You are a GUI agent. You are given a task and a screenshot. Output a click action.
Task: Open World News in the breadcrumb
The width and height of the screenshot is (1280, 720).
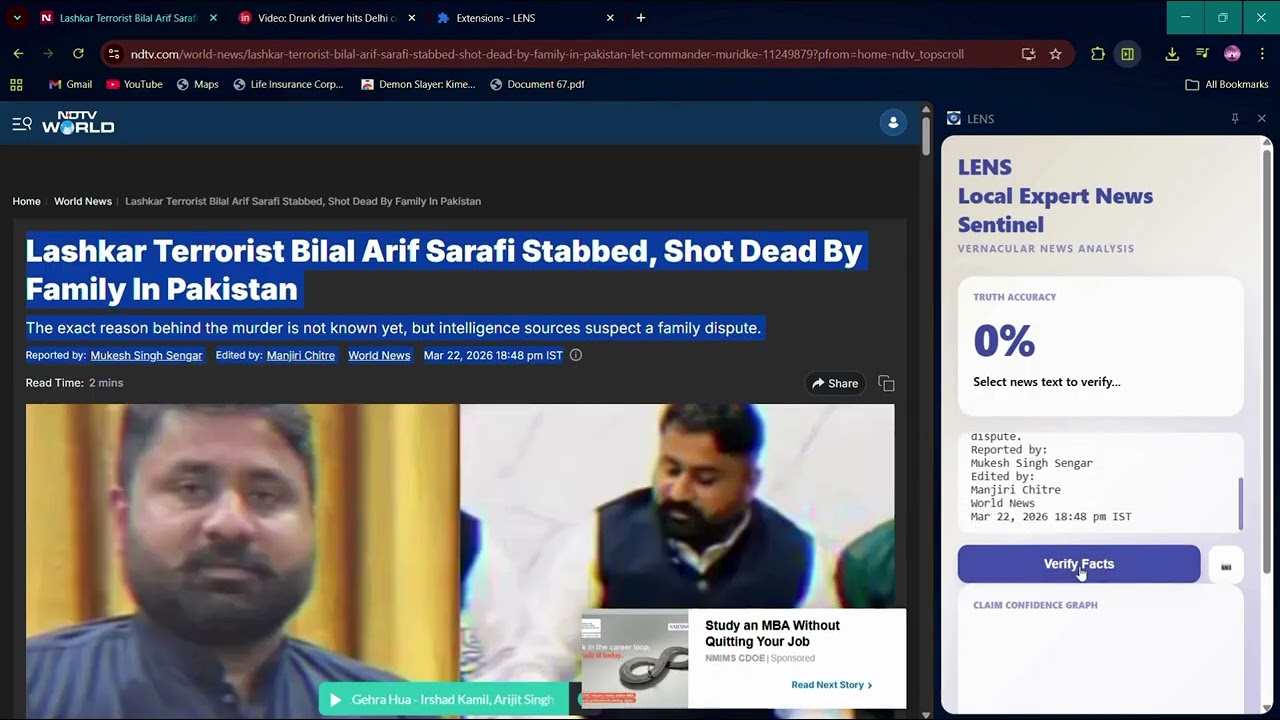coord(83,201)
